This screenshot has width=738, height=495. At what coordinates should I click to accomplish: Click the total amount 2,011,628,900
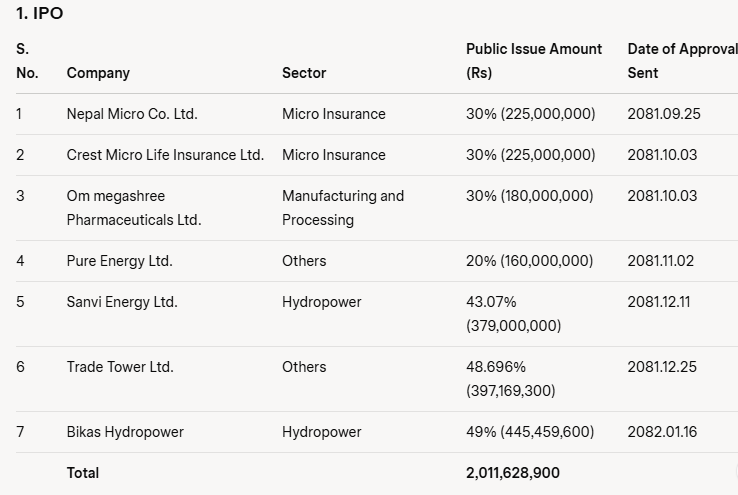click(513, 473)
